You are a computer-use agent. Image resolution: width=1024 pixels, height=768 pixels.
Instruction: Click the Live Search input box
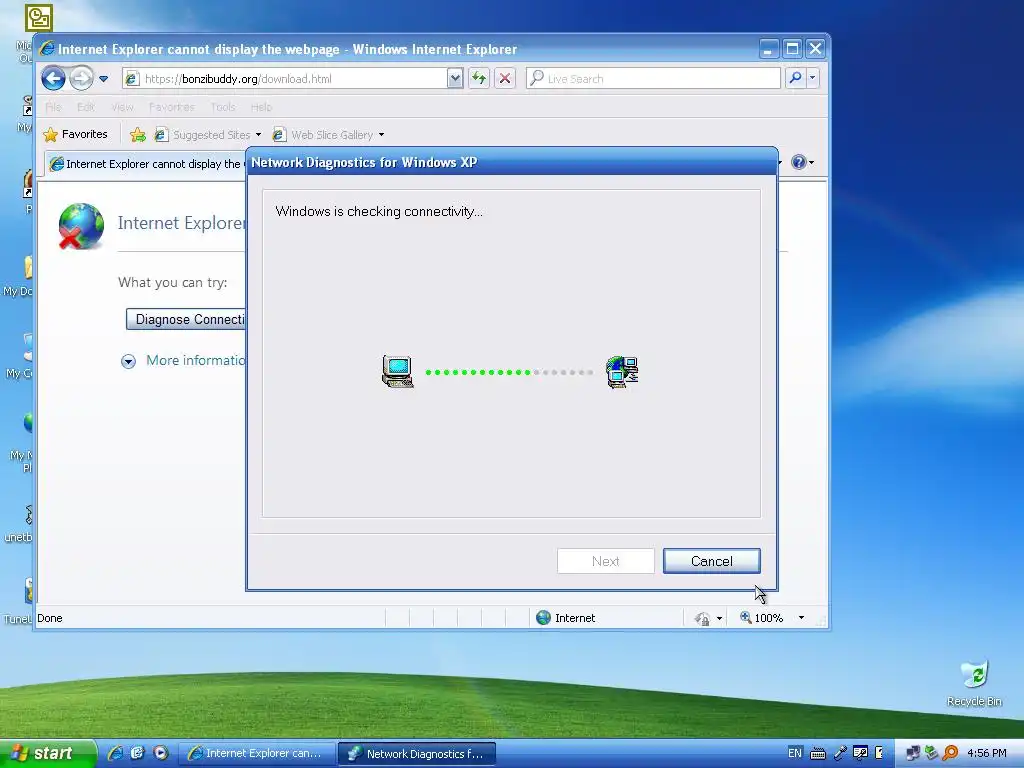[653, 78]
